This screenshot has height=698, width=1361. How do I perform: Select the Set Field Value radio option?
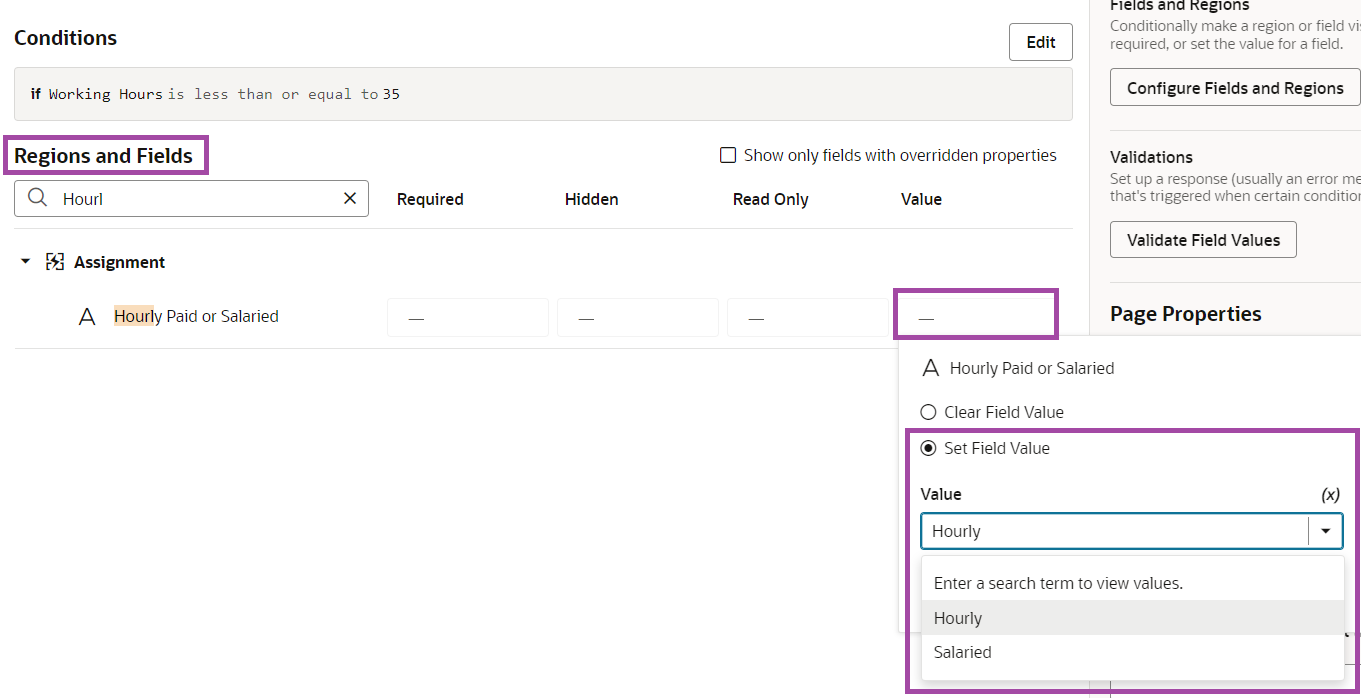[x=928, y=448]
